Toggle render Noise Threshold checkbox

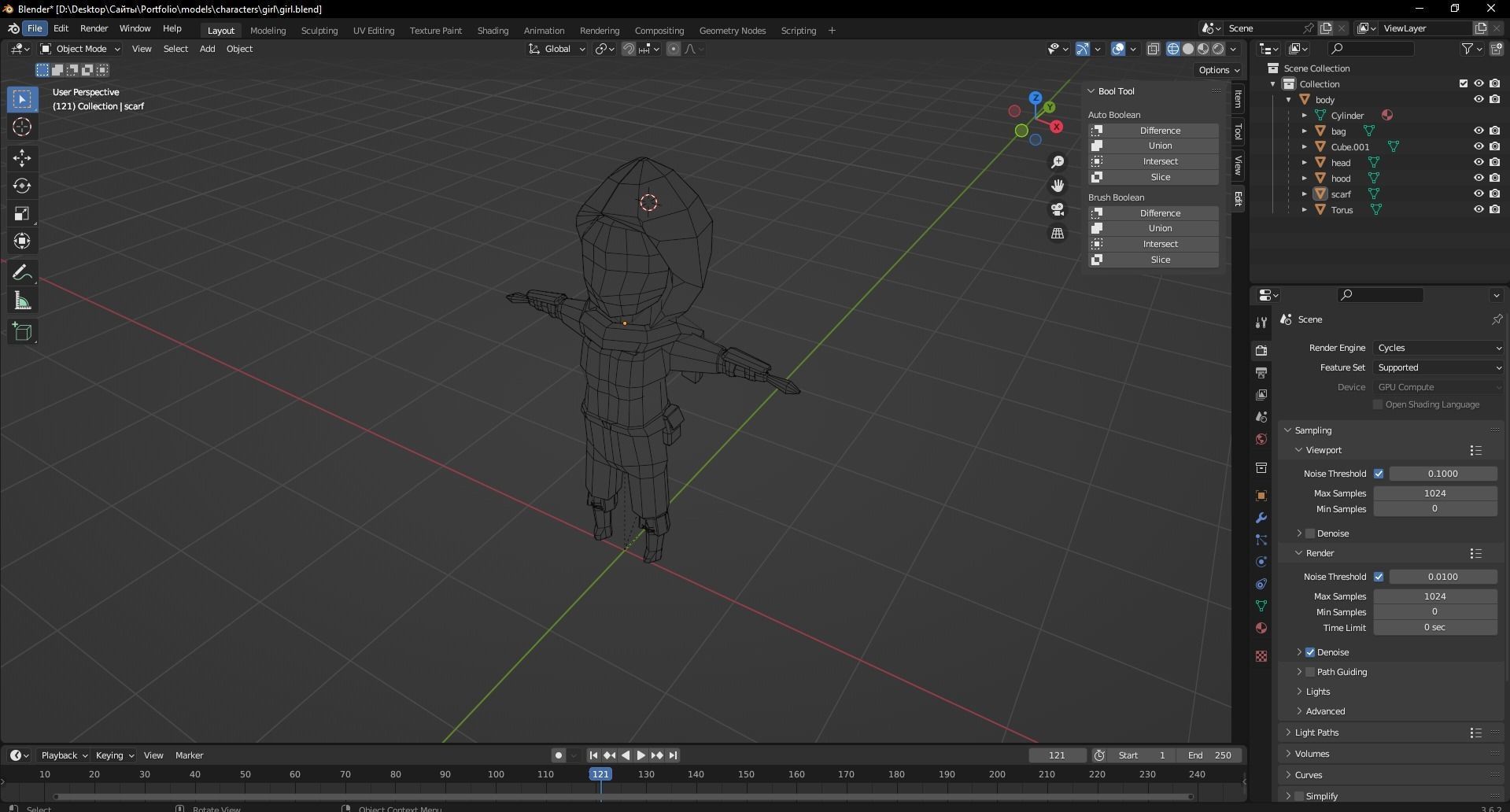[1379, 577]
